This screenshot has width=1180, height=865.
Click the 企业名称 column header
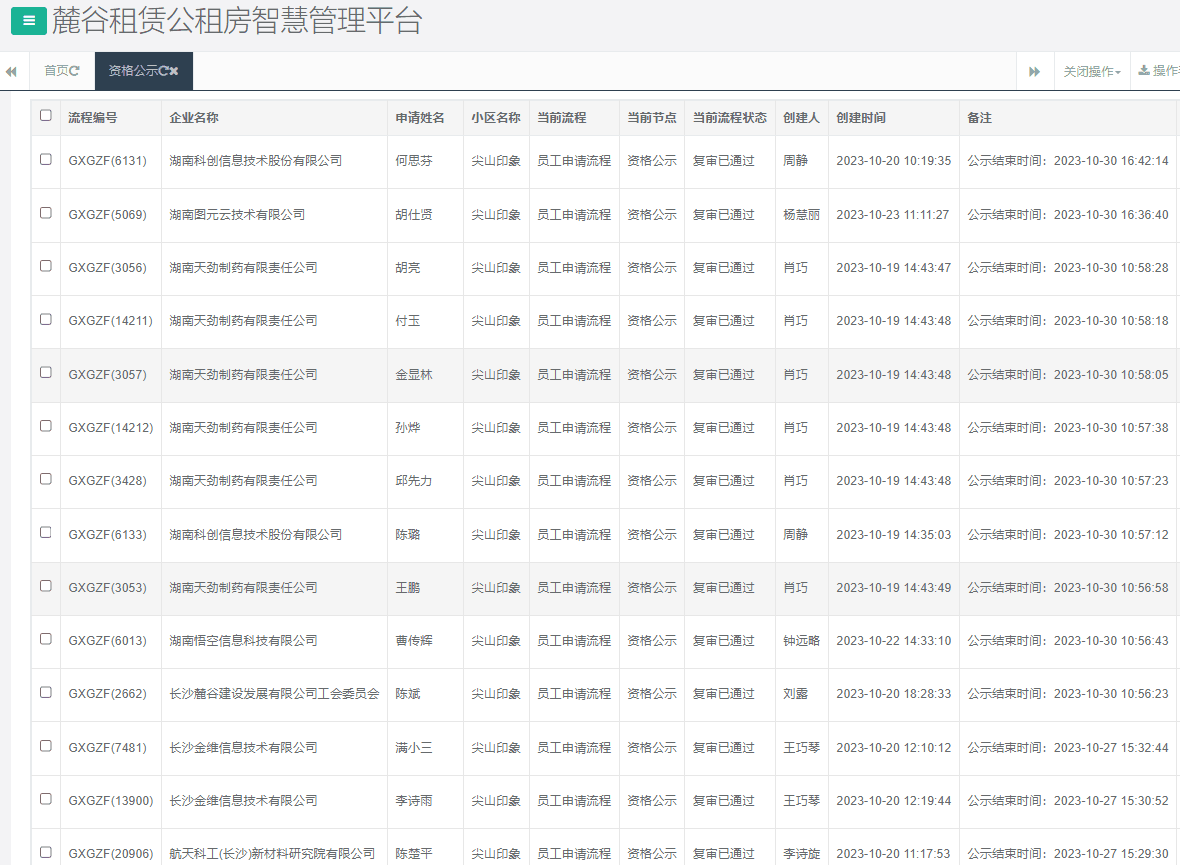194,118
